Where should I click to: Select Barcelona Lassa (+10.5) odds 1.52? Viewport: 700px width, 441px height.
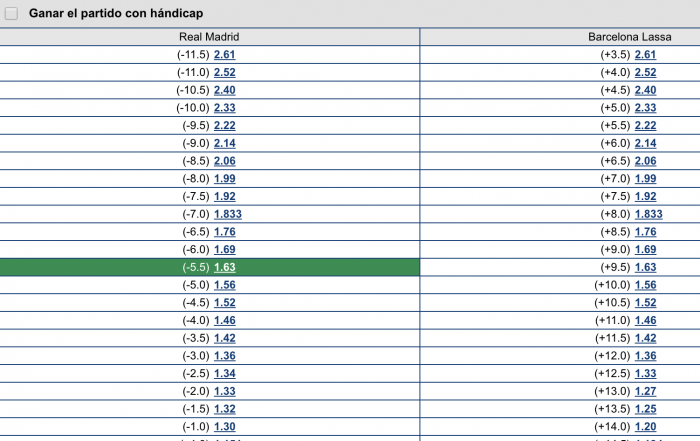(x=646, y=303)
